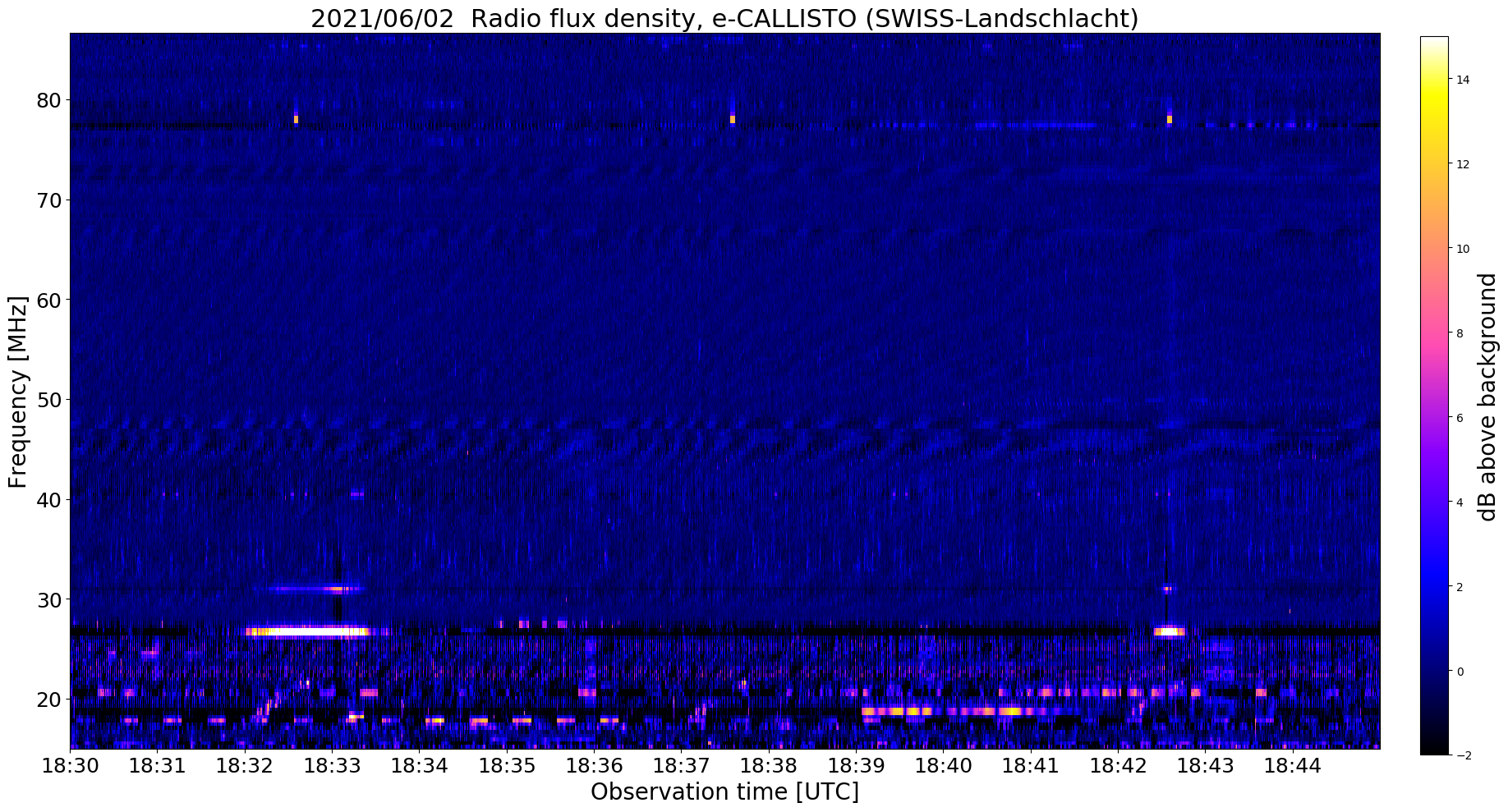Click the 78 MHz spike near 18:37:30
Screen dimensions: 1508x812
[733, 118]
